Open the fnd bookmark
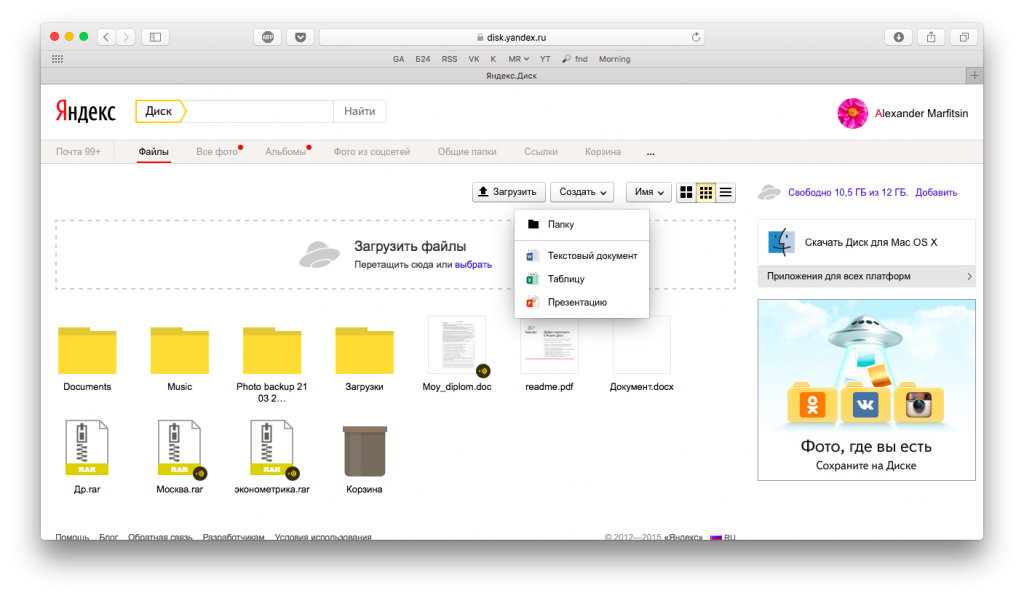This screenshot has height=598, width=1024. [575, 59]
